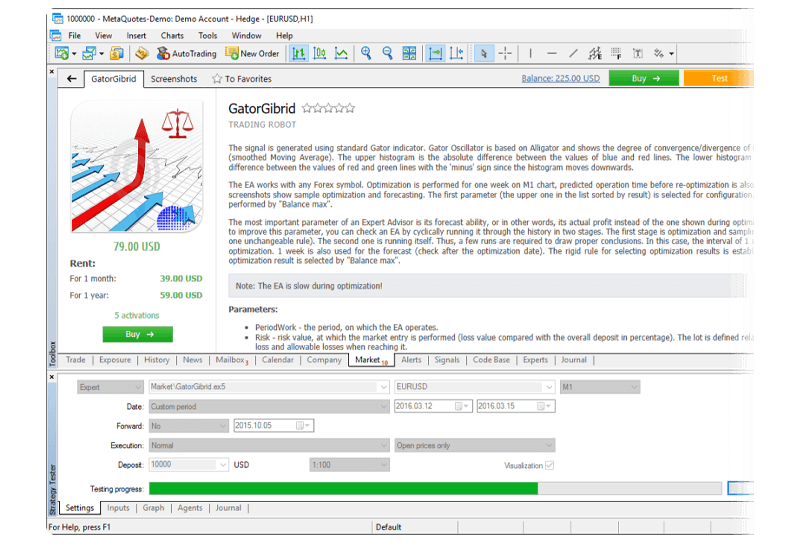
Task: Select the trendline drawing tool
Action: coord(573,53)
